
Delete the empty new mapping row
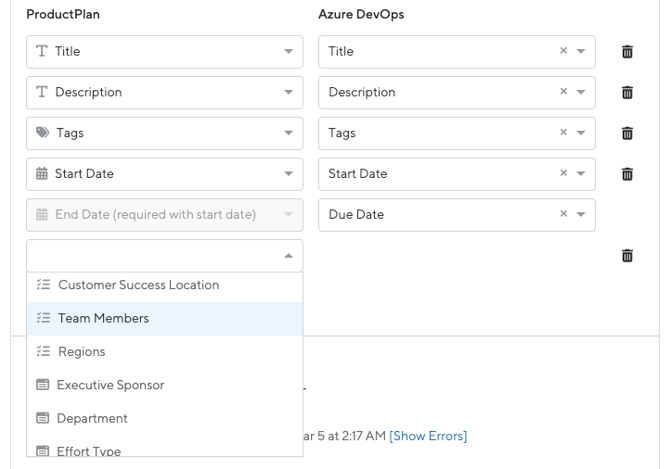pos(627,256)
